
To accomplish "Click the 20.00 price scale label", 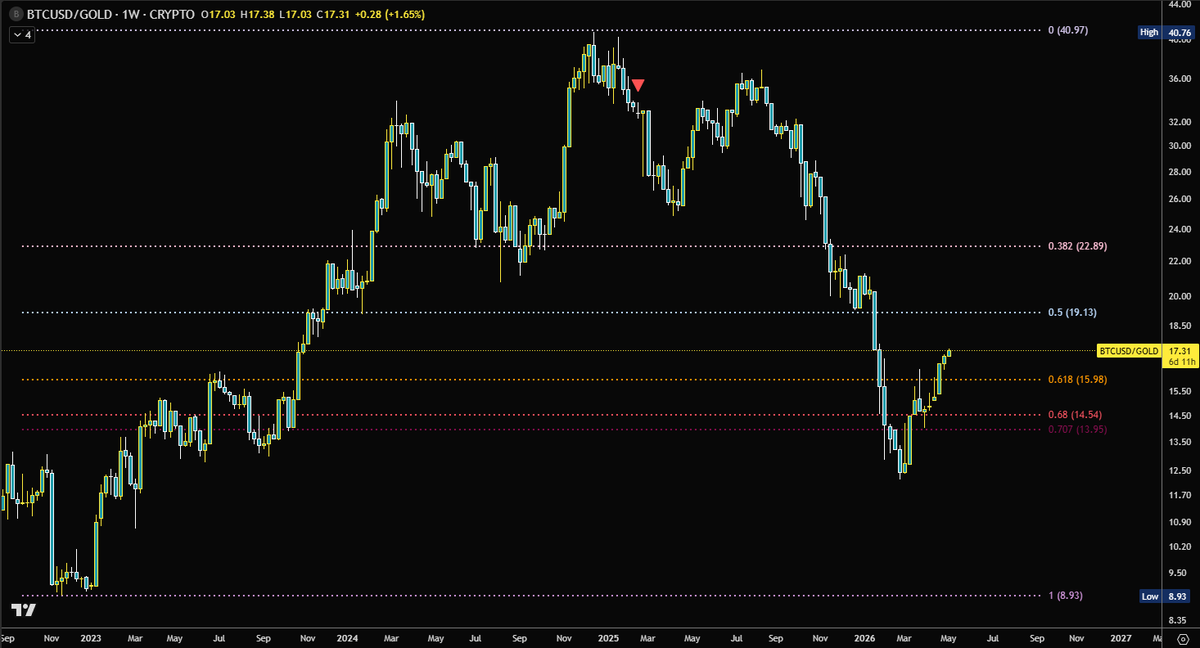I will (x=1180, y=296).
